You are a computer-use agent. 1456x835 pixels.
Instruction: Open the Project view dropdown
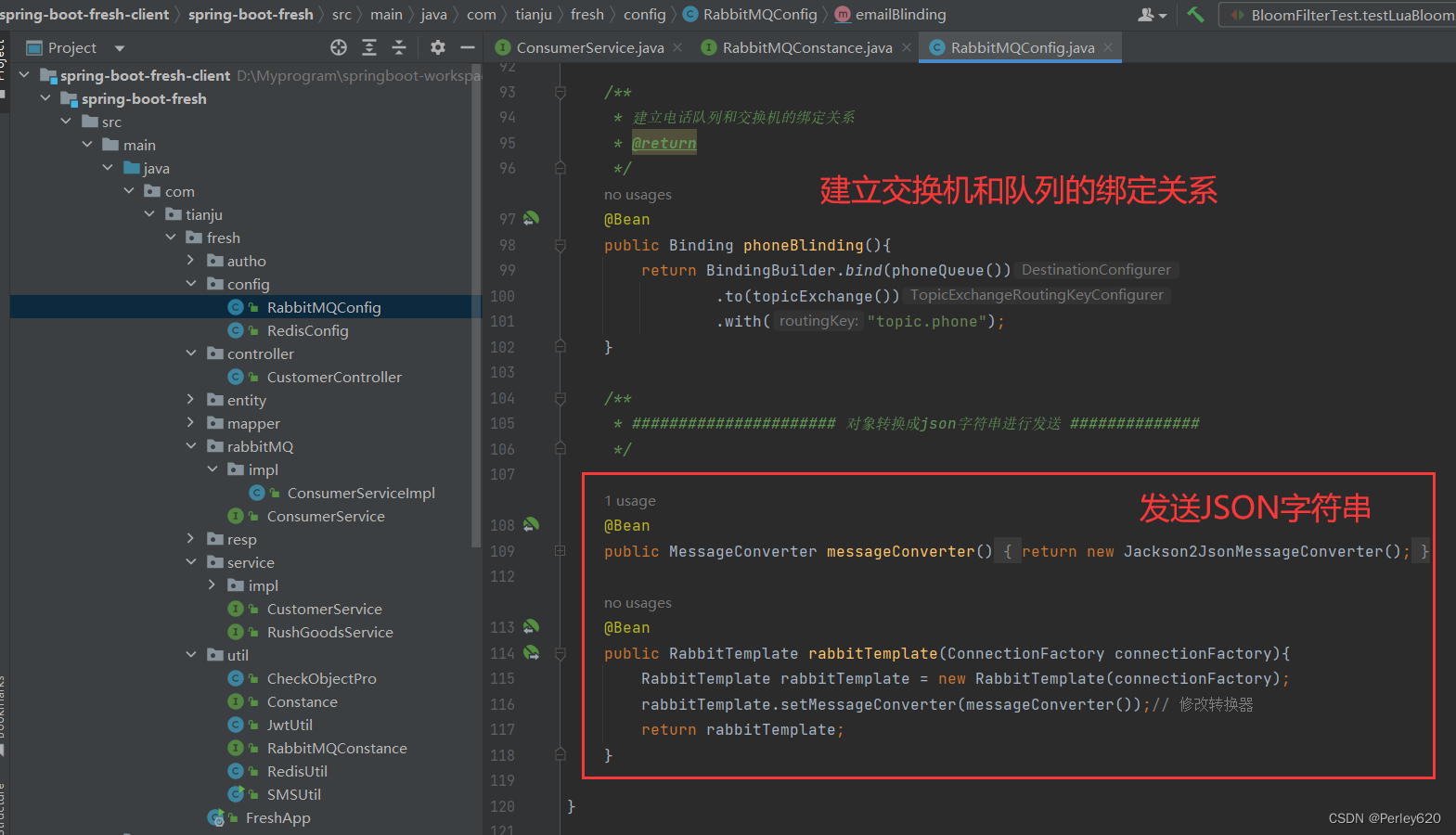119,48
